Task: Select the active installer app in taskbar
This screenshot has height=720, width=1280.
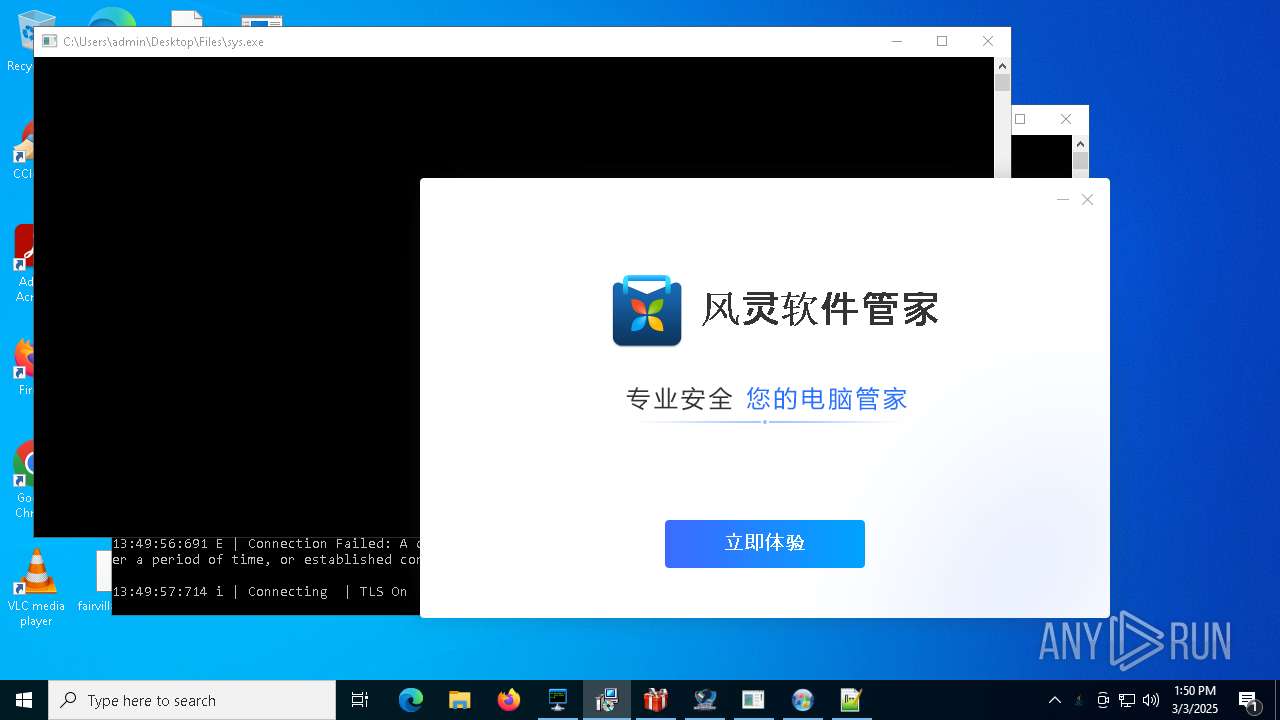Action: 607,700
